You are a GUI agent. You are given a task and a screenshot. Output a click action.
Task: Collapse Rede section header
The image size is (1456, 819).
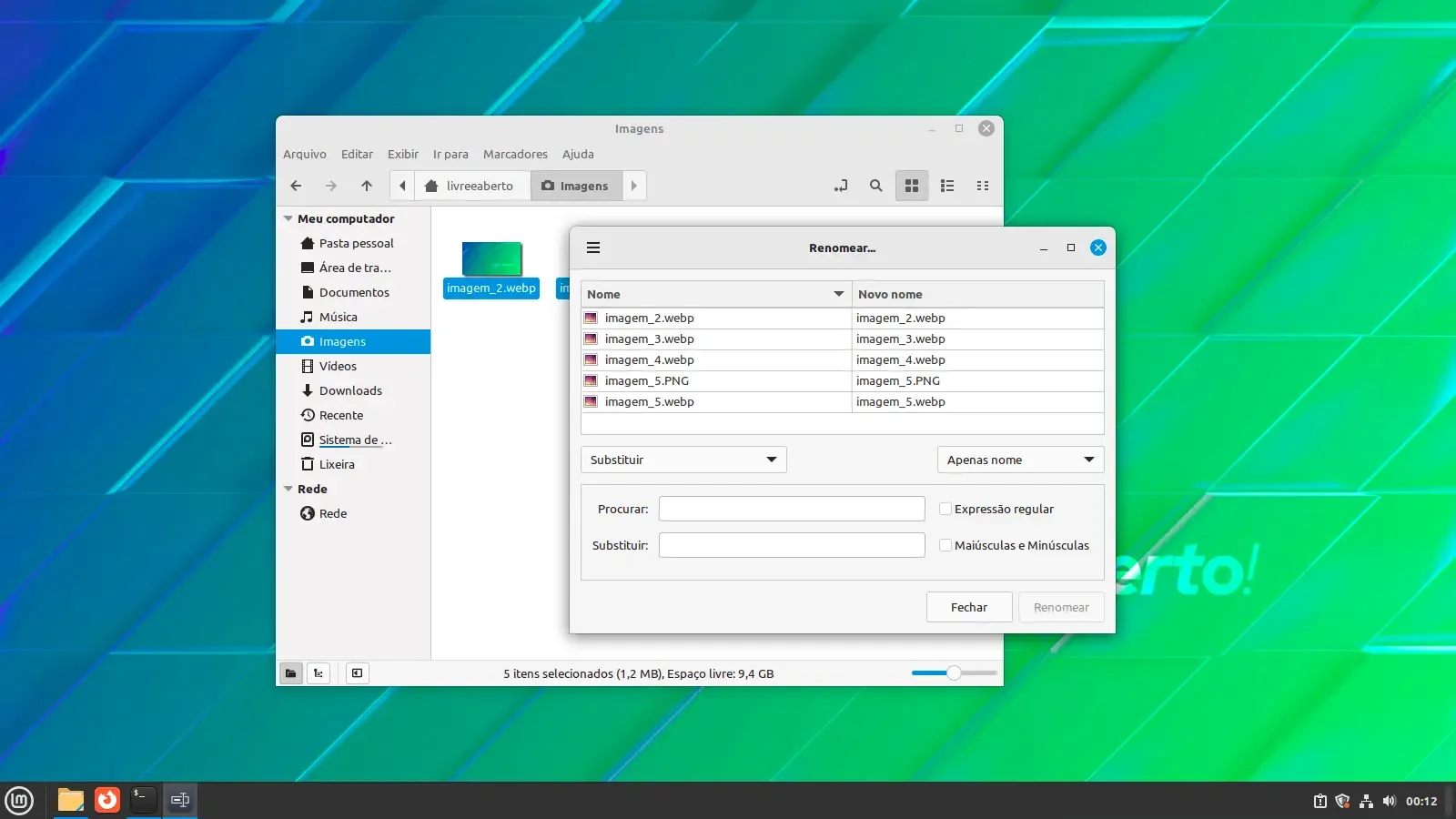point(288,489)
